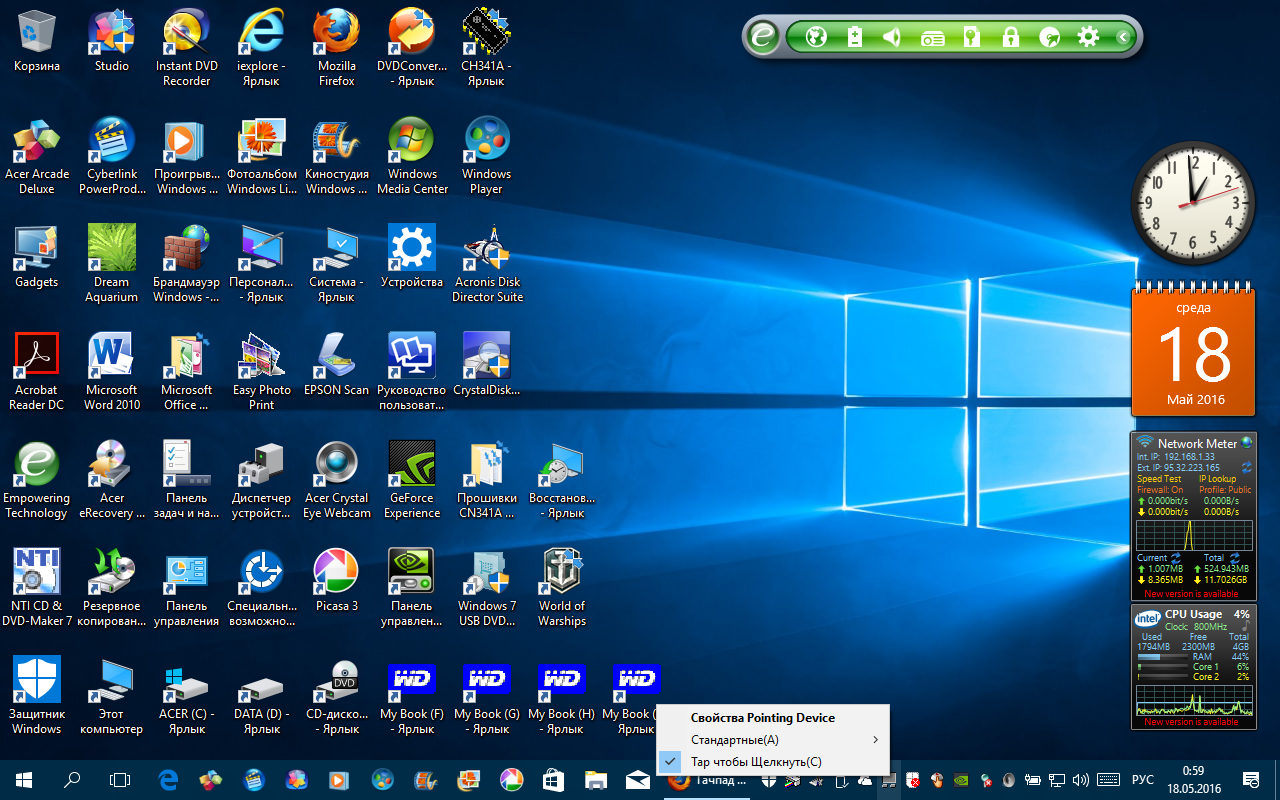
Task: Click the padlock icon in green Acer bar
Action: 1010,37
